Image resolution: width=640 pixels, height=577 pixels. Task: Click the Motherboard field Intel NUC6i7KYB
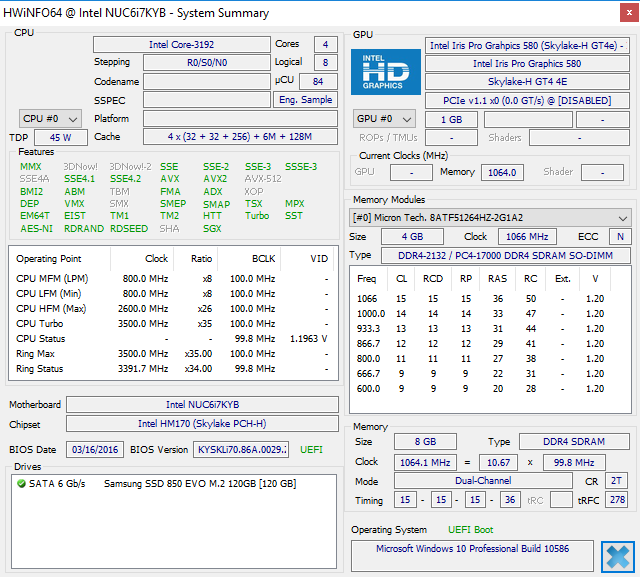pos(202,404)
